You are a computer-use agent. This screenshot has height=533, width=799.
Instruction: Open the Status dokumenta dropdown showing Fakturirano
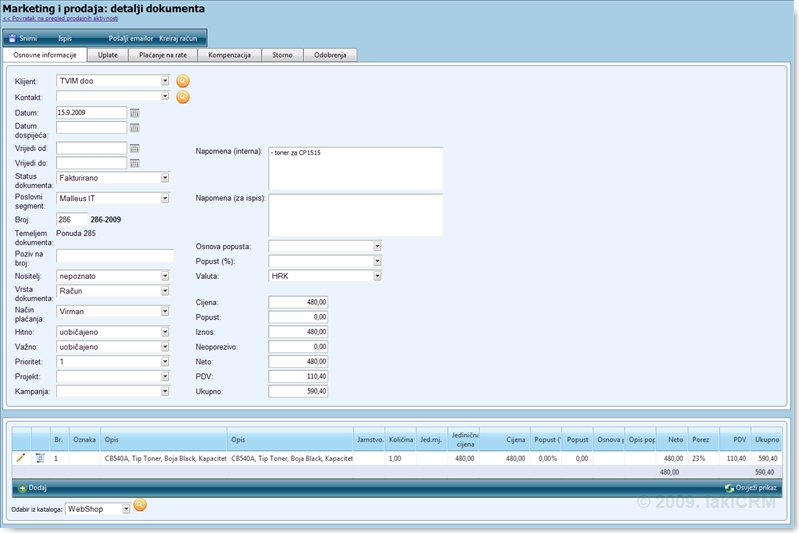(165, 178)
